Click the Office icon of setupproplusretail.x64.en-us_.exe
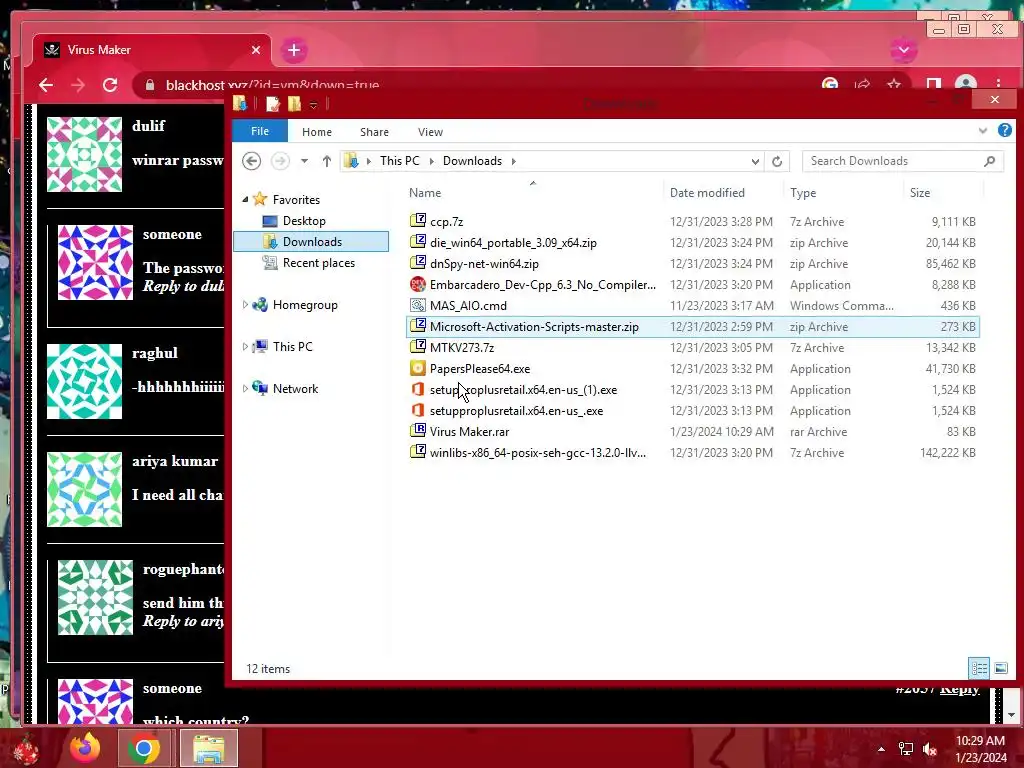 418,410
